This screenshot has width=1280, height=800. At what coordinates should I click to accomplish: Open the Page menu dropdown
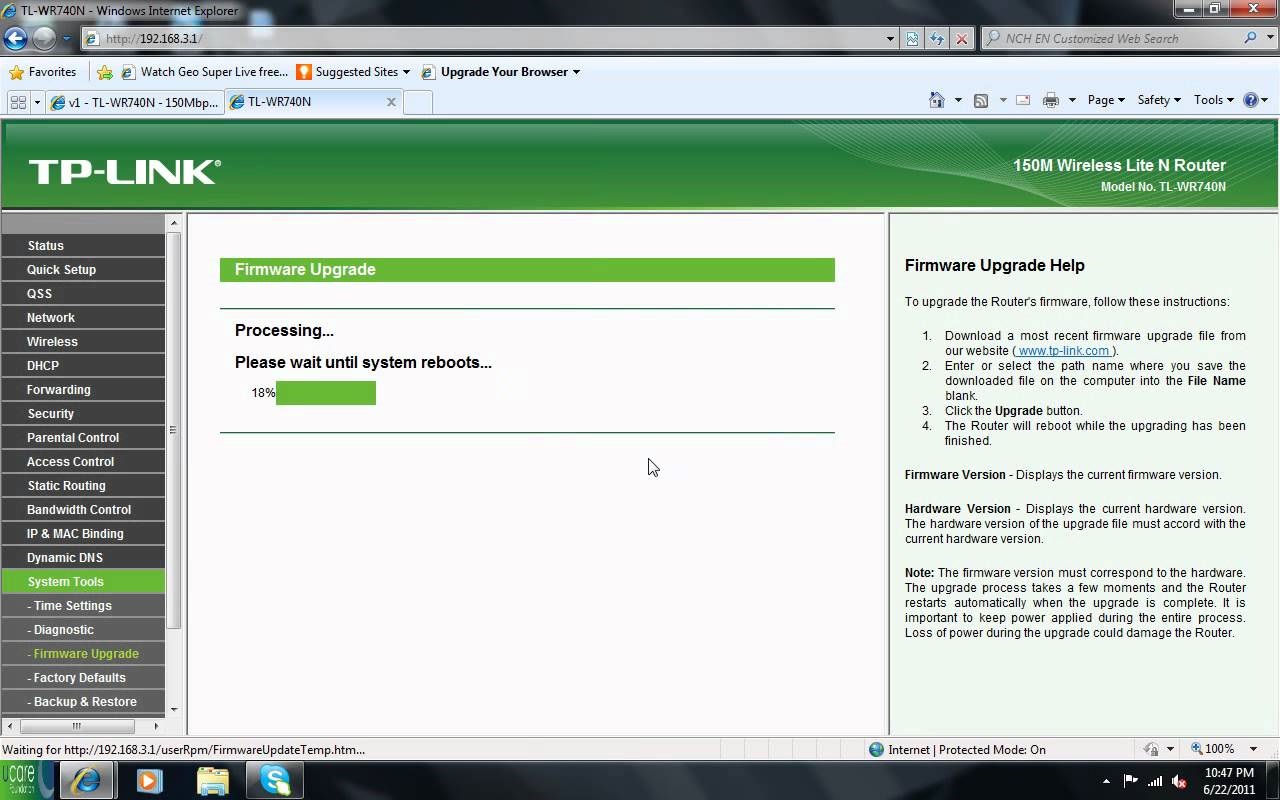pos(1106,100)
